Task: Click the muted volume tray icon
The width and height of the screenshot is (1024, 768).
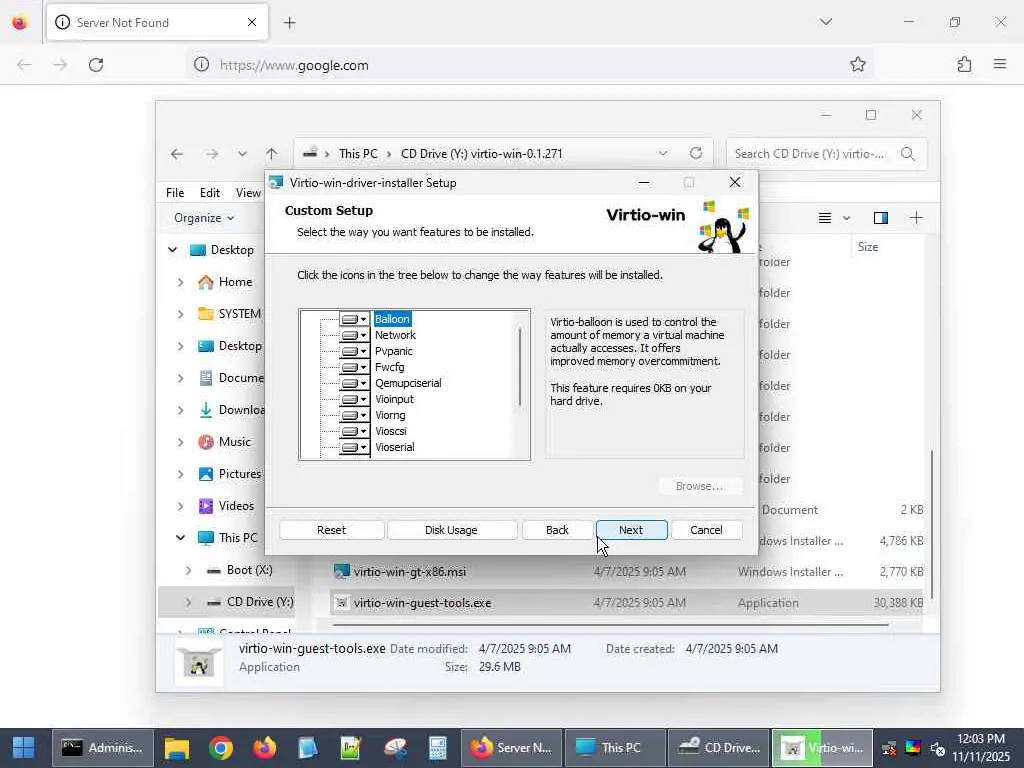Action: click(x=937, y=748)
